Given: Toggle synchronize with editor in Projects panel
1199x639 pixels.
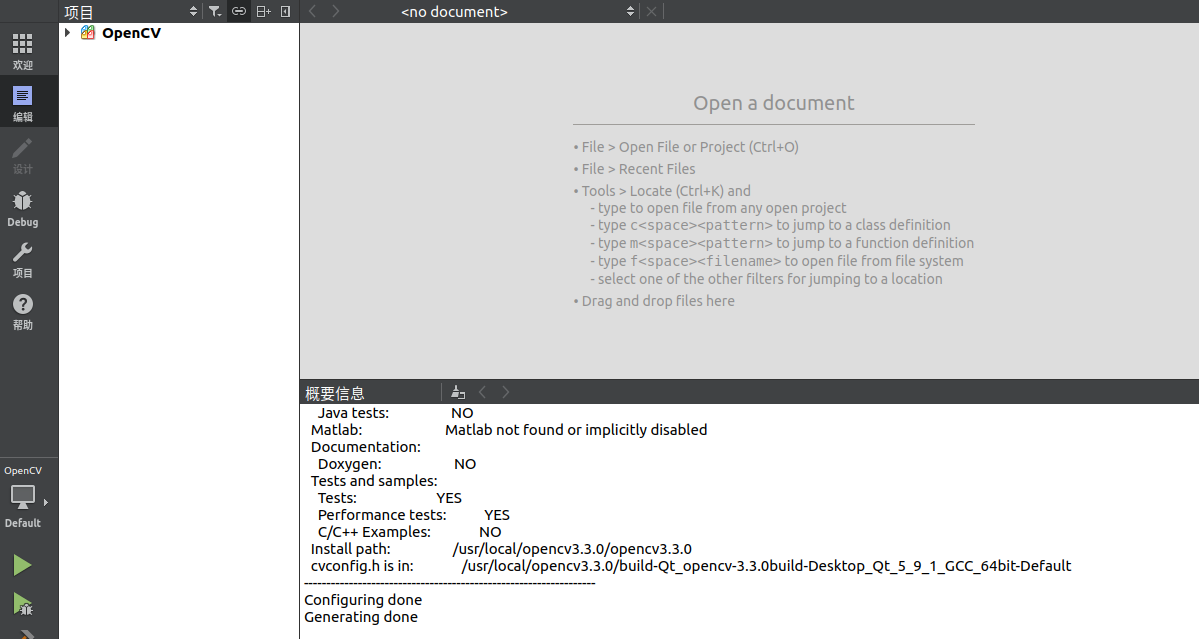Looking at the screenshot, I should tap(238, 11).
